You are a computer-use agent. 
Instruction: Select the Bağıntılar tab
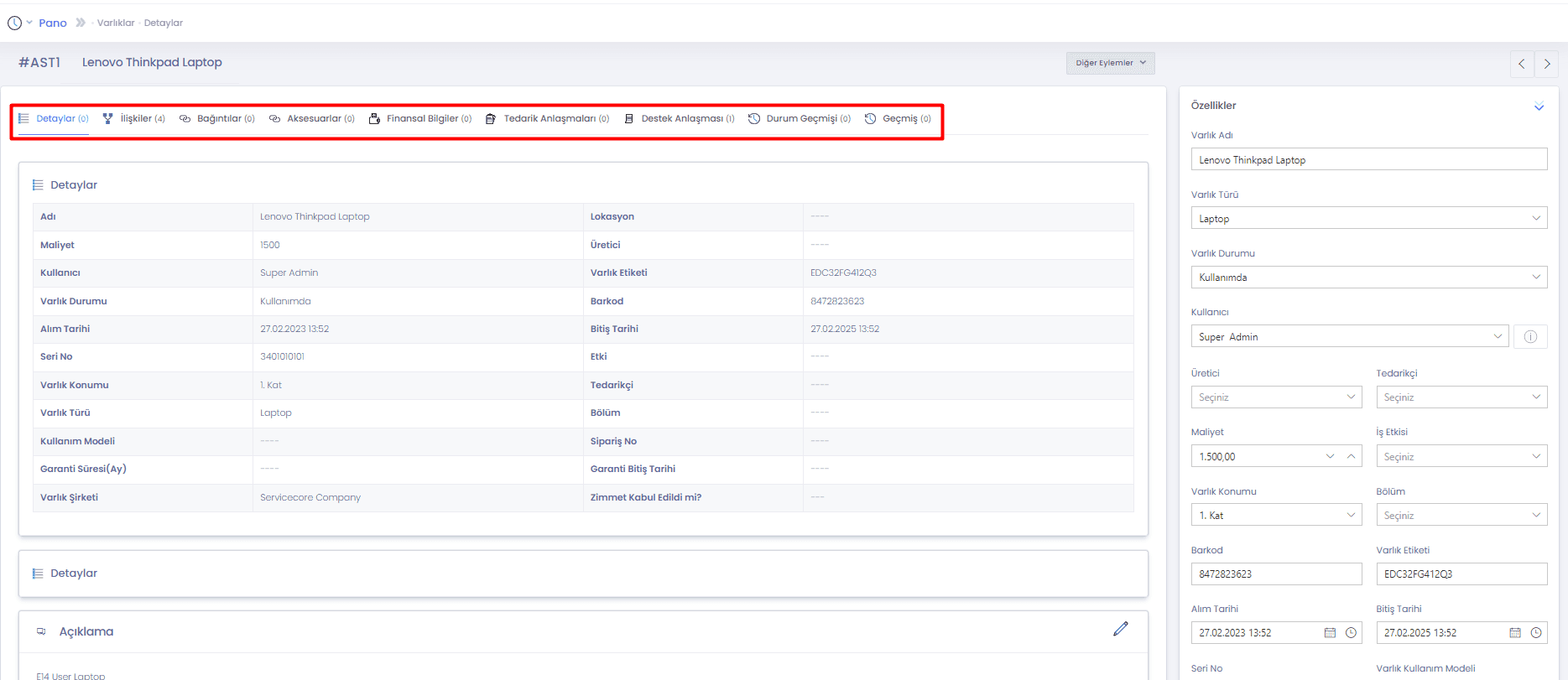pyautogui.click(x=217, y=119)
